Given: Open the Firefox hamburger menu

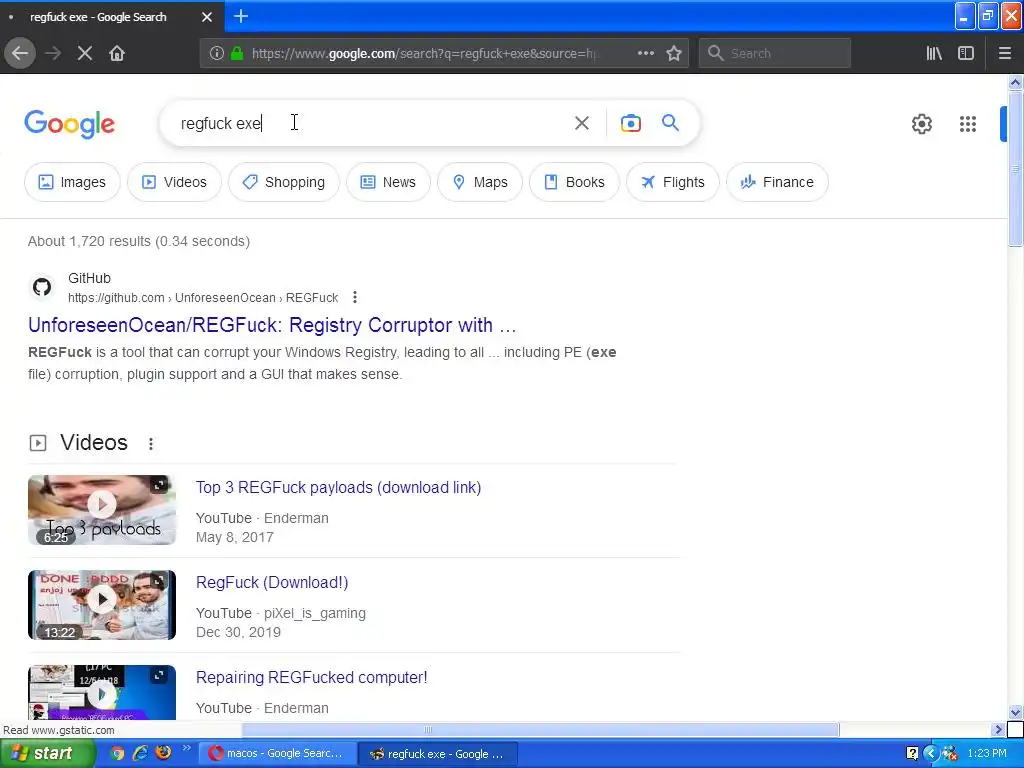Looking at the screenshot, I should click(x=1005, y=53).
